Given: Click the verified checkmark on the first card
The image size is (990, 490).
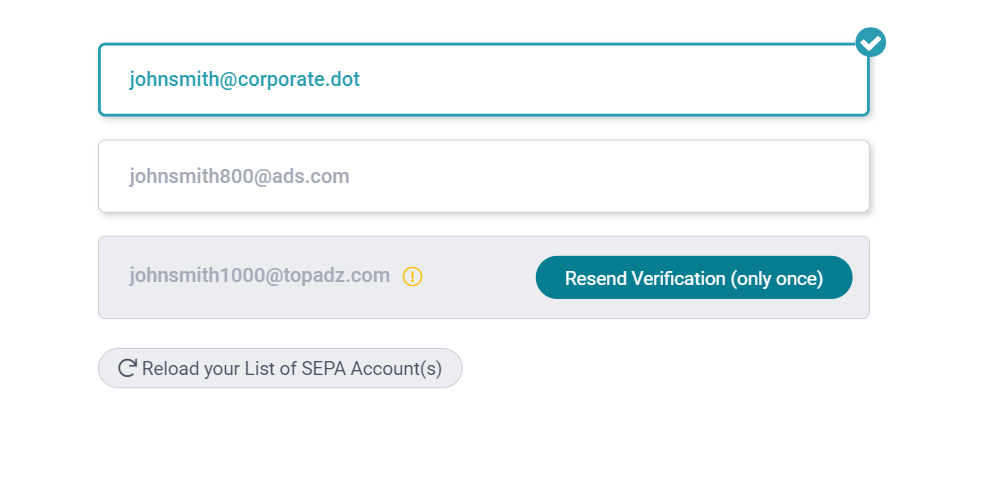Looking at the screenshot, I should tap(871, 42).
